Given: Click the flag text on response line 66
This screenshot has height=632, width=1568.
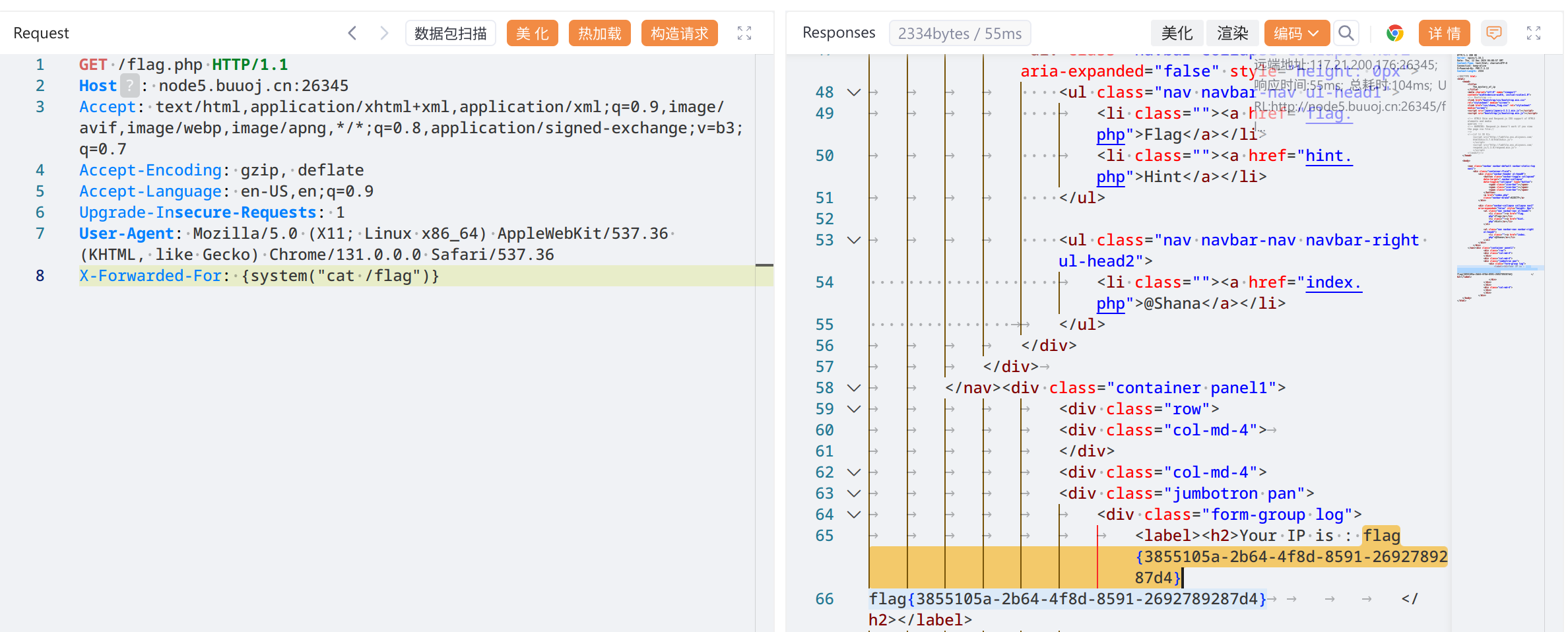Looking at the screenshot, I should 1067,599.
